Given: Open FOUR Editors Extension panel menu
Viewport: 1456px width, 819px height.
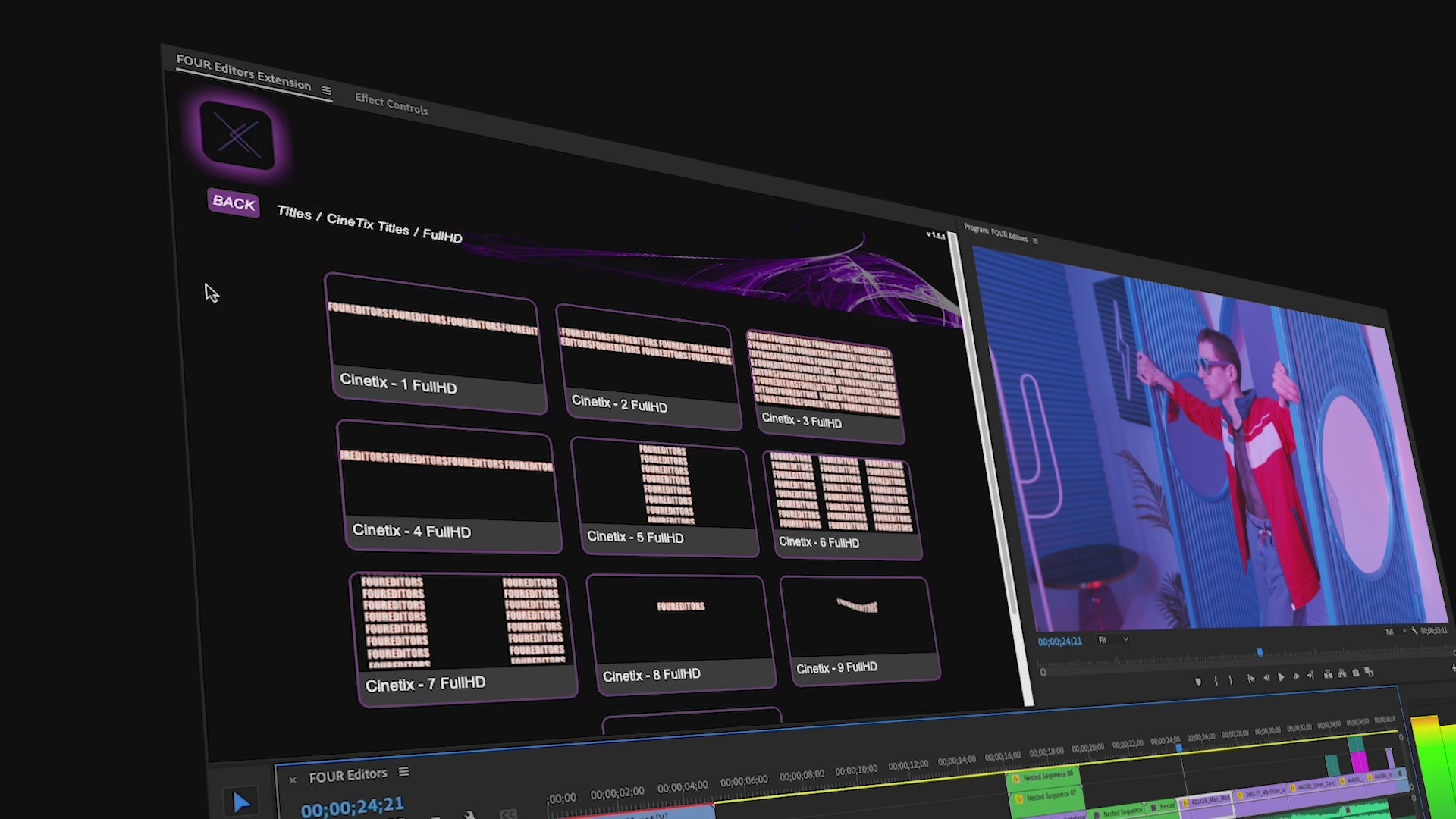Looking at the screenshot, I should [x=326, y=91].
